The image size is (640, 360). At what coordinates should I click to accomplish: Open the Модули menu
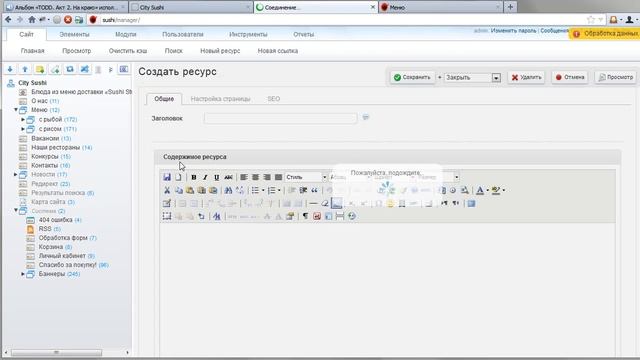[x=126, y=35]
